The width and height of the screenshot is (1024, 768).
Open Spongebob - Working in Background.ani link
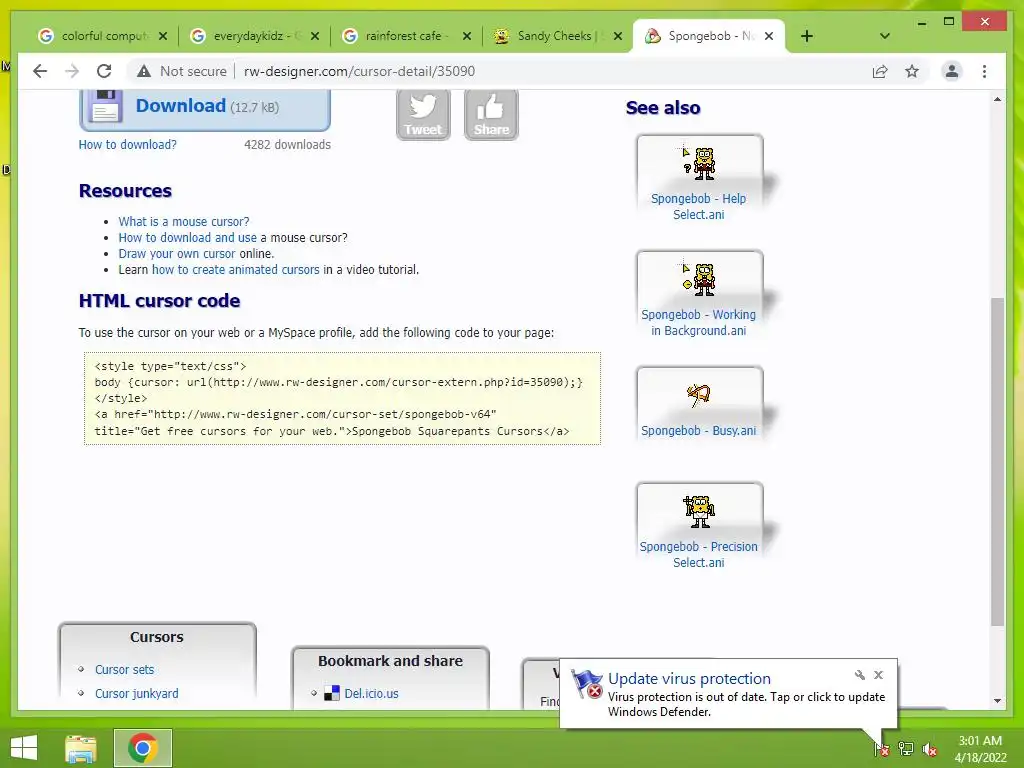(698, 323)
